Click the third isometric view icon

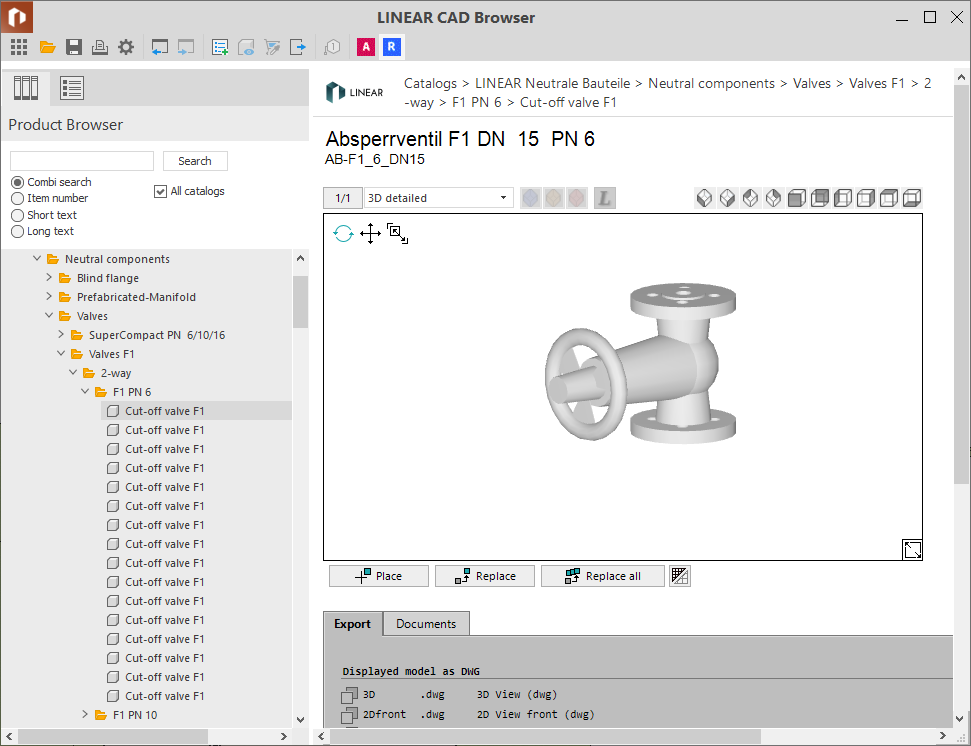coord(750,198)
